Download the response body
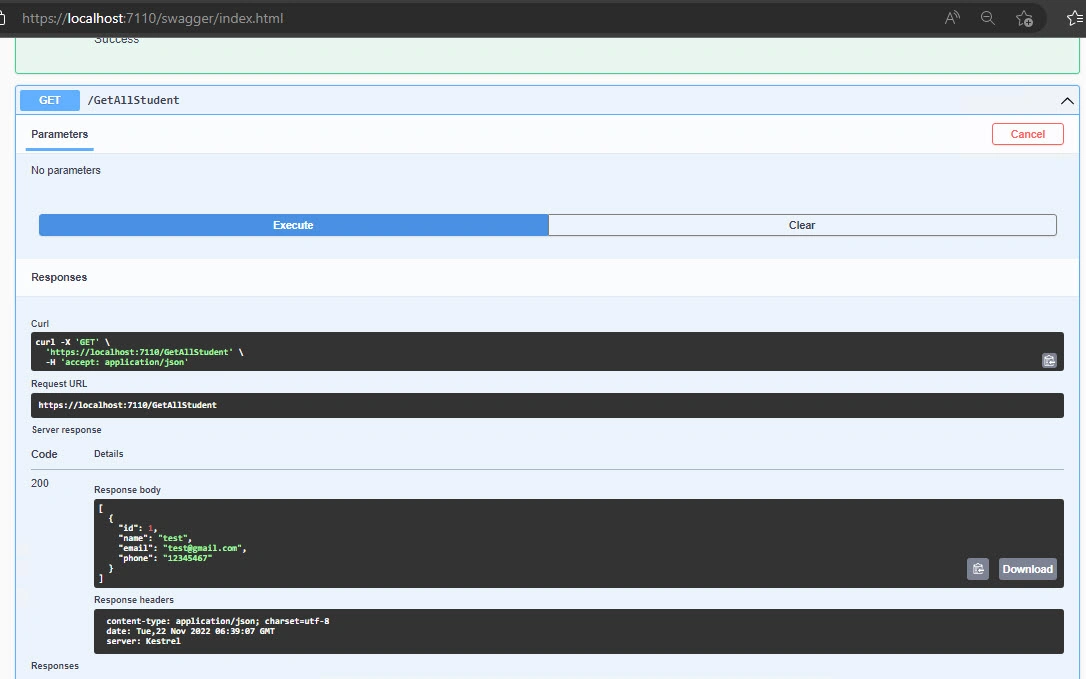 point(1027,569)
